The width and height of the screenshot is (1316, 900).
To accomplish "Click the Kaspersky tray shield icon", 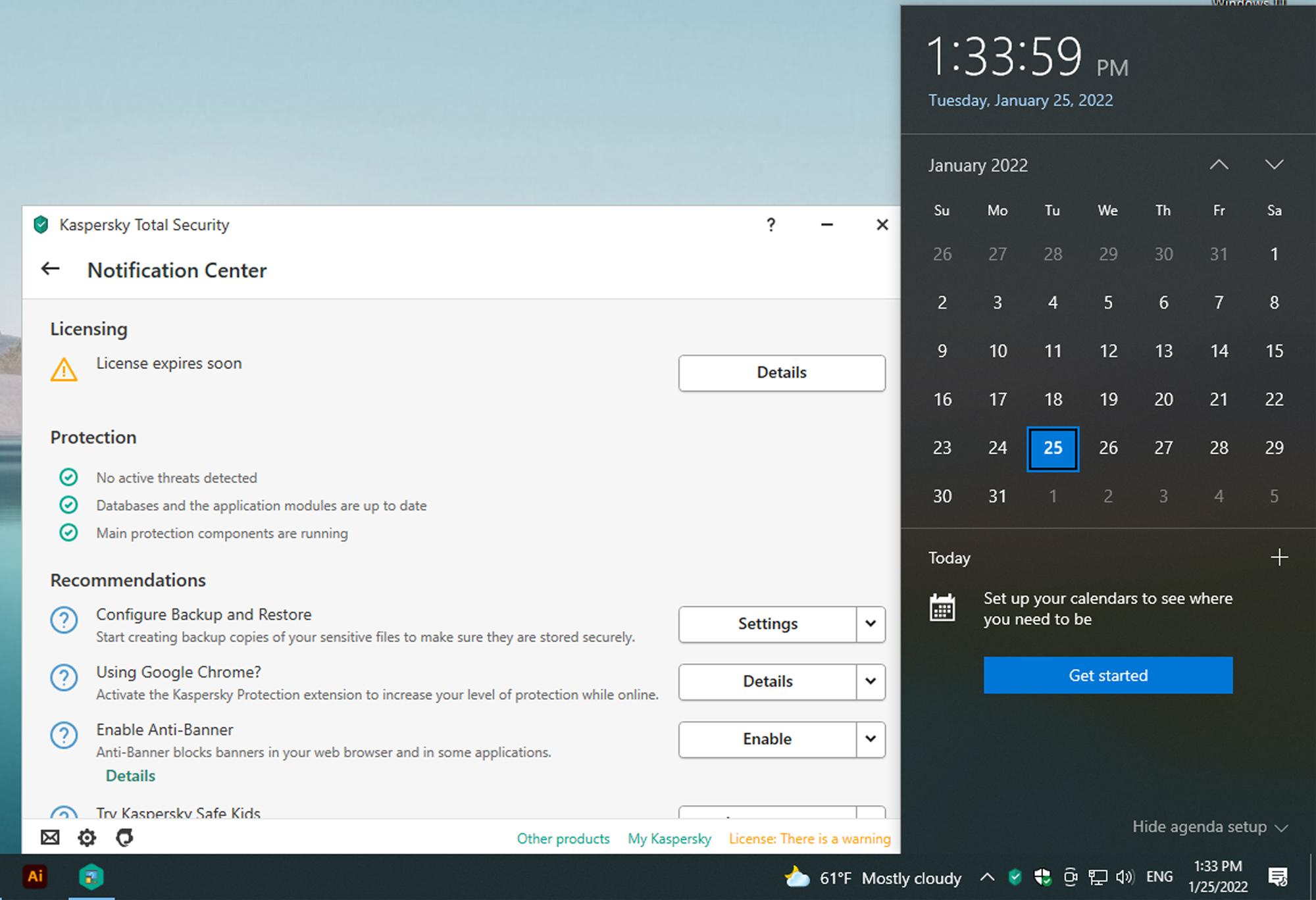I will [x=1015, y=876].
